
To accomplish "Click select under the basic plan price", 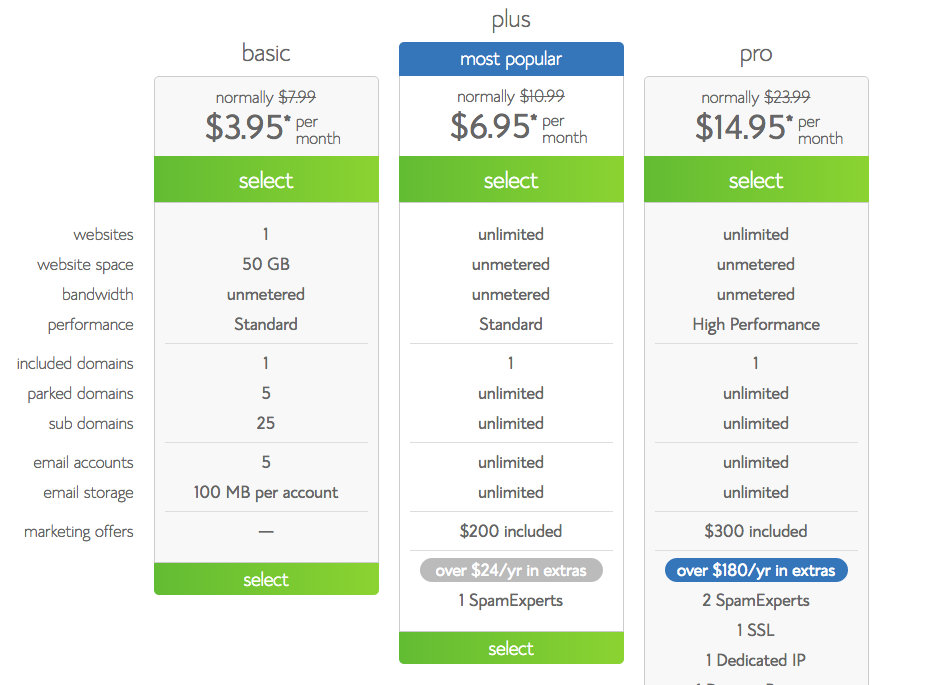I will pos(266,180).
